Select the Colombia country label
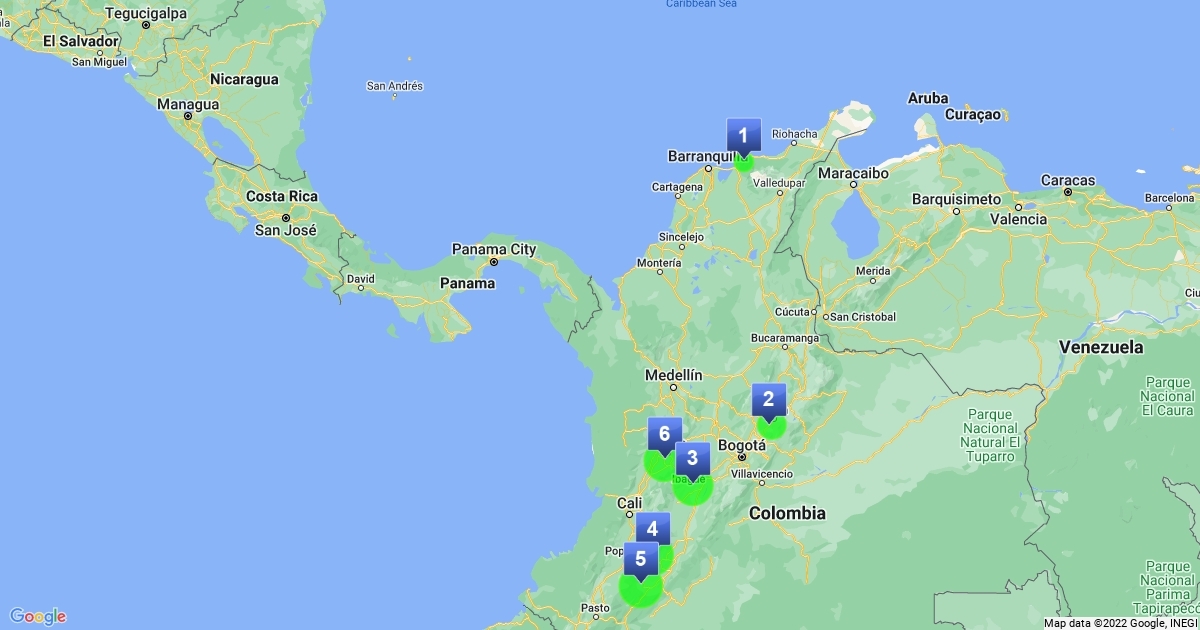 click(787, 513)
